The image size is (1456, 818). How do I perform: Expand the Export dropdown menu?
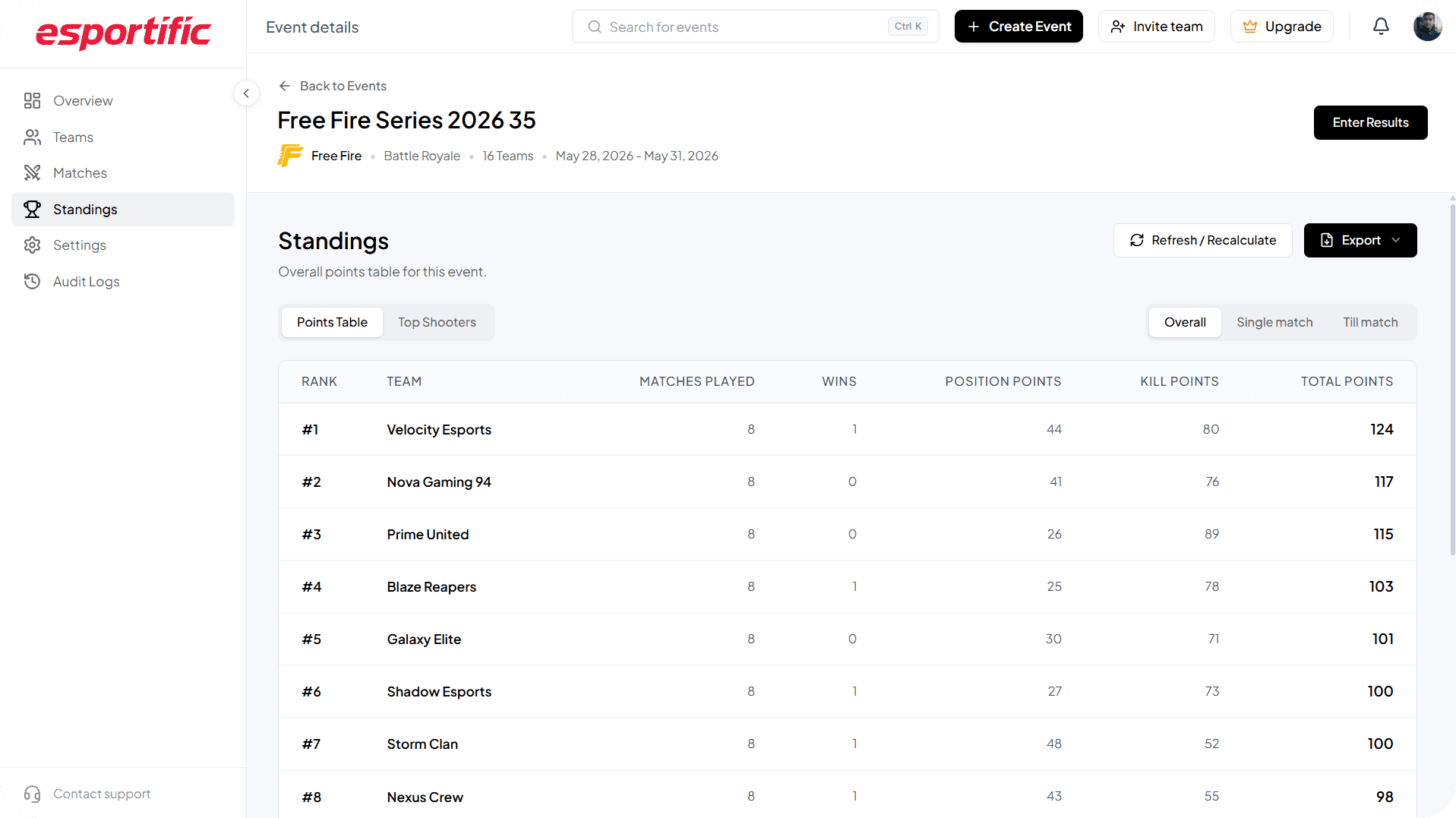click(1360, 240)
